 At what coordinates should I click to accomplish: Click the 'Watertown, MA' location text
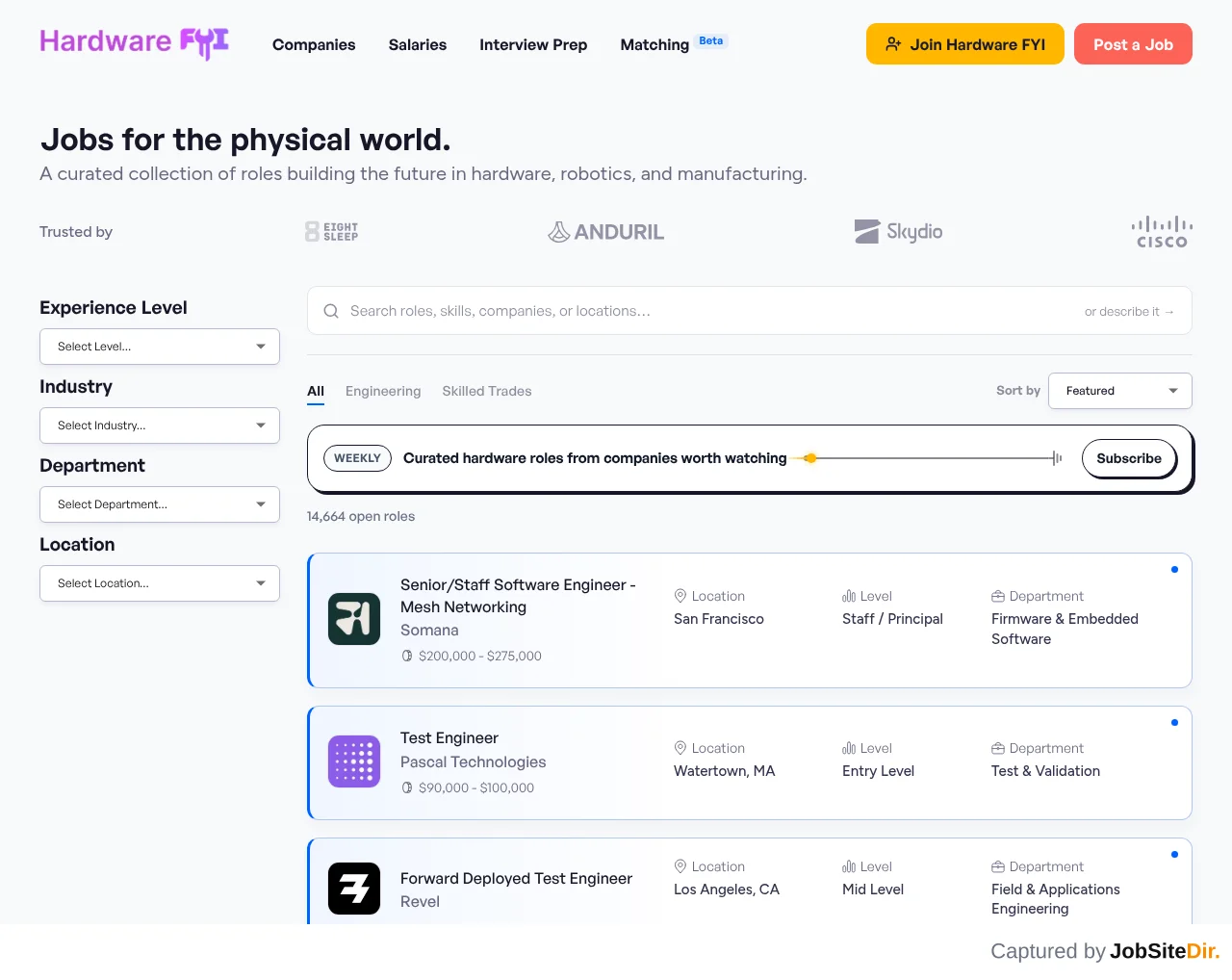tap(724, 771)
